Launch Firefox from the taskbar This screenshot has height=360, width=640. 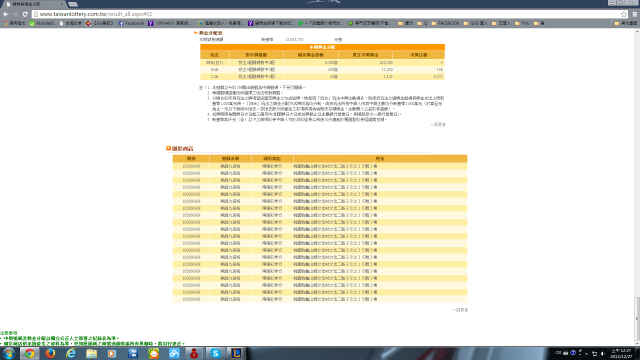[50, 353]
